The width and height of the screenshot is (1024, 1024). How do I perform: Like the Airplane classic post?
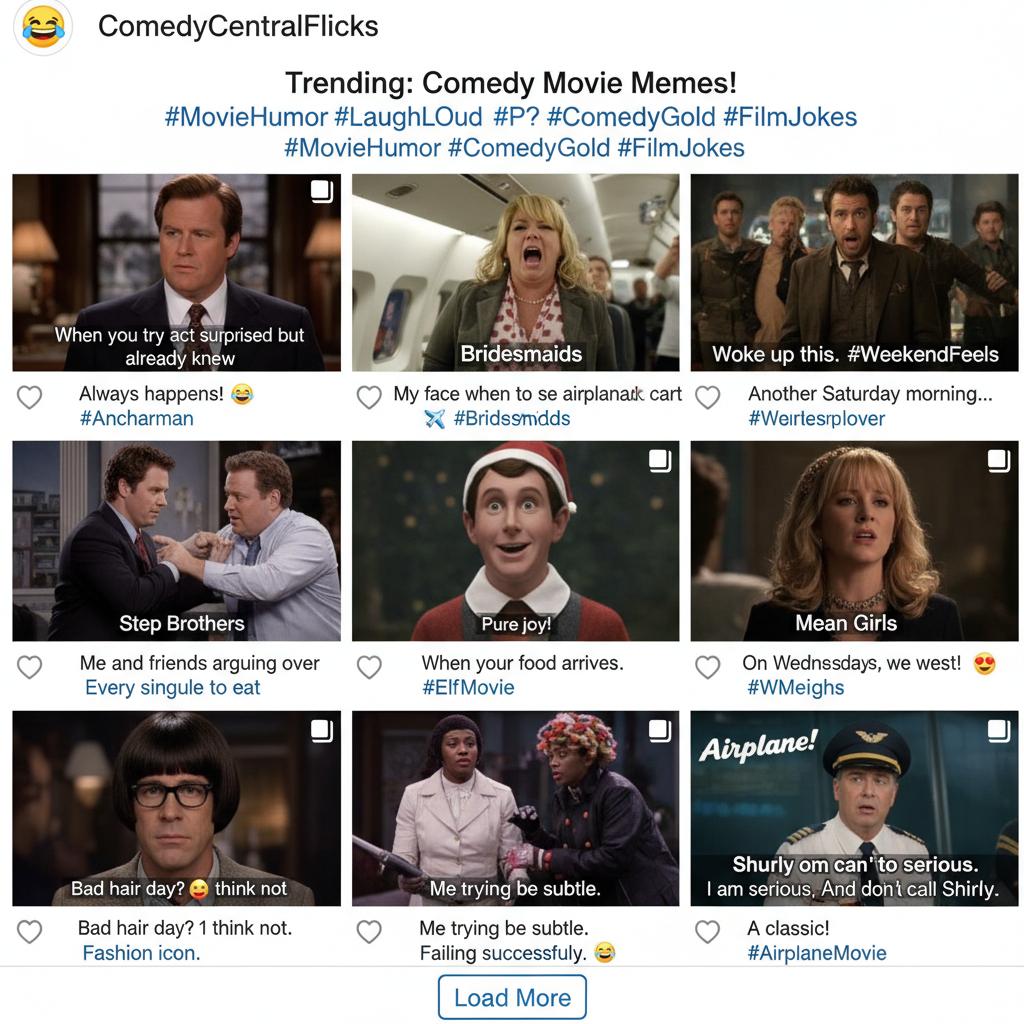[x=707, y=932]
